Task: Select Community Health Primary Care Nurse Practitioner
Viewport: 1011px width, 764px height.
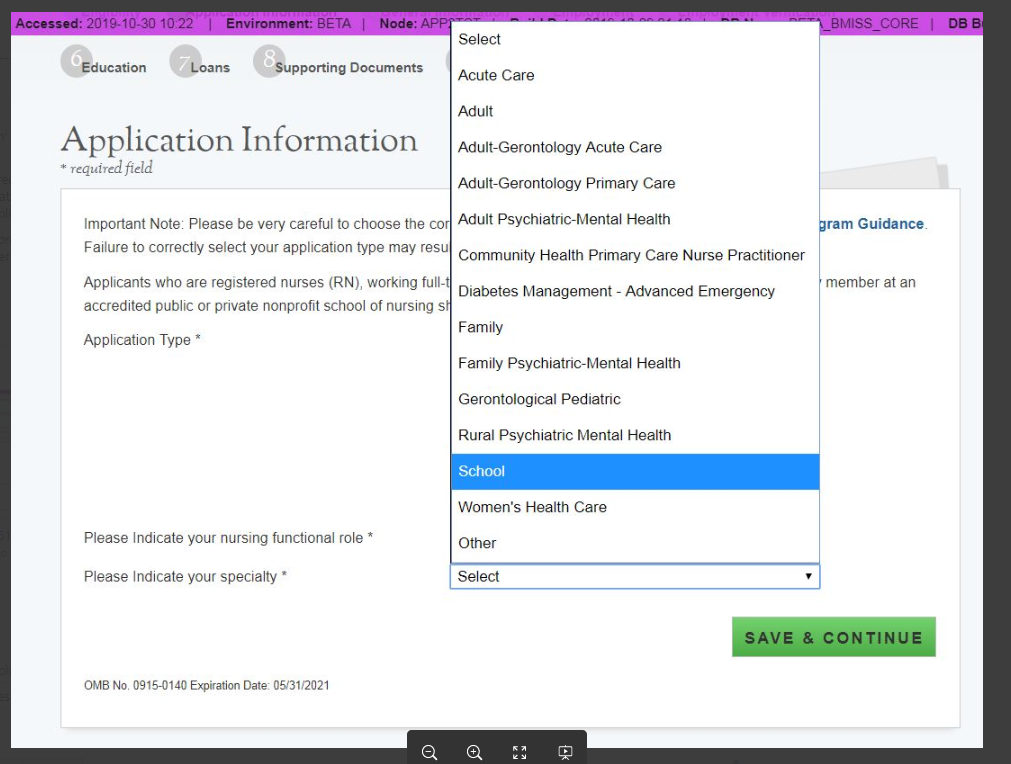Action: click(x=631, y=255)
